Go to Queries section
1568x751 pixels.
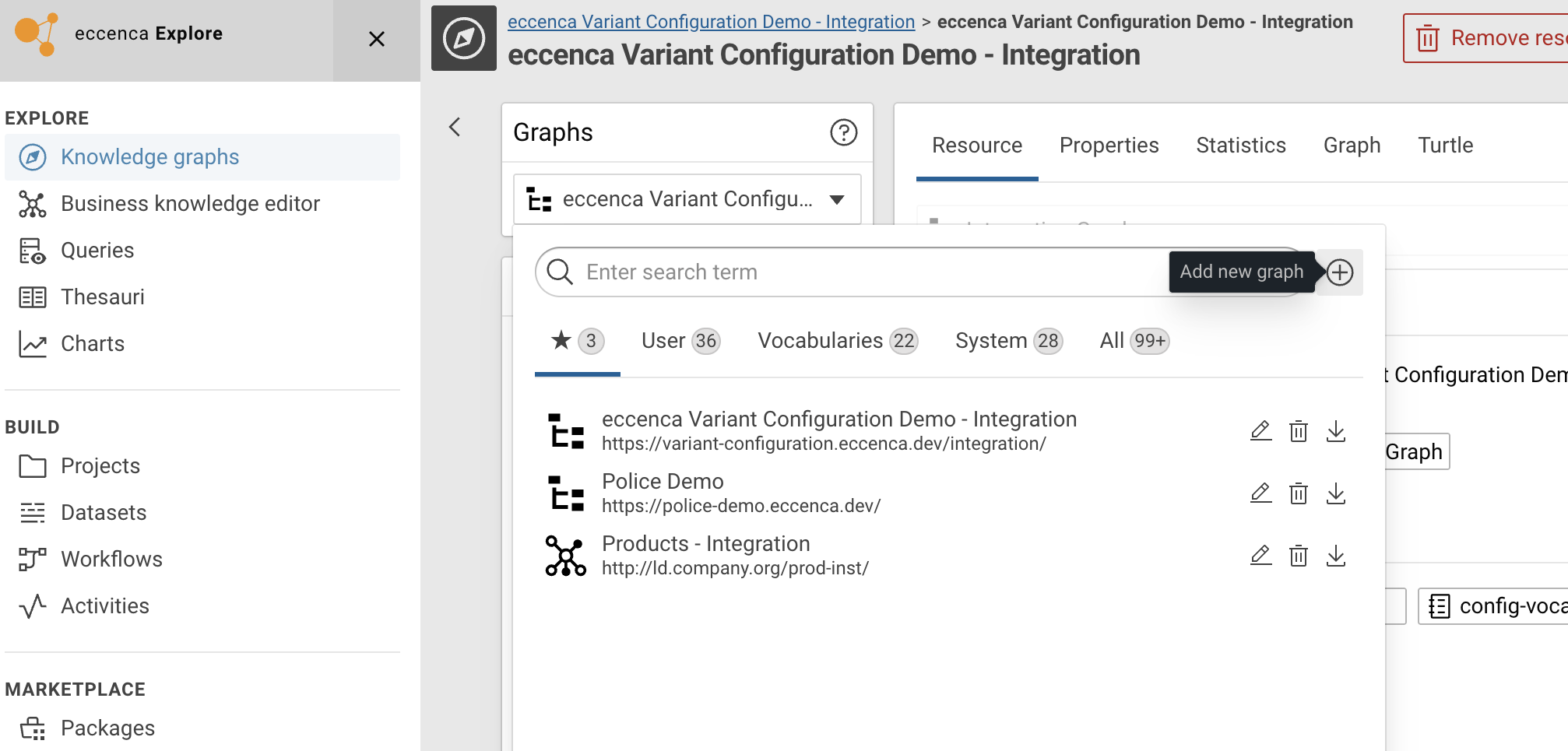point(202,251)
